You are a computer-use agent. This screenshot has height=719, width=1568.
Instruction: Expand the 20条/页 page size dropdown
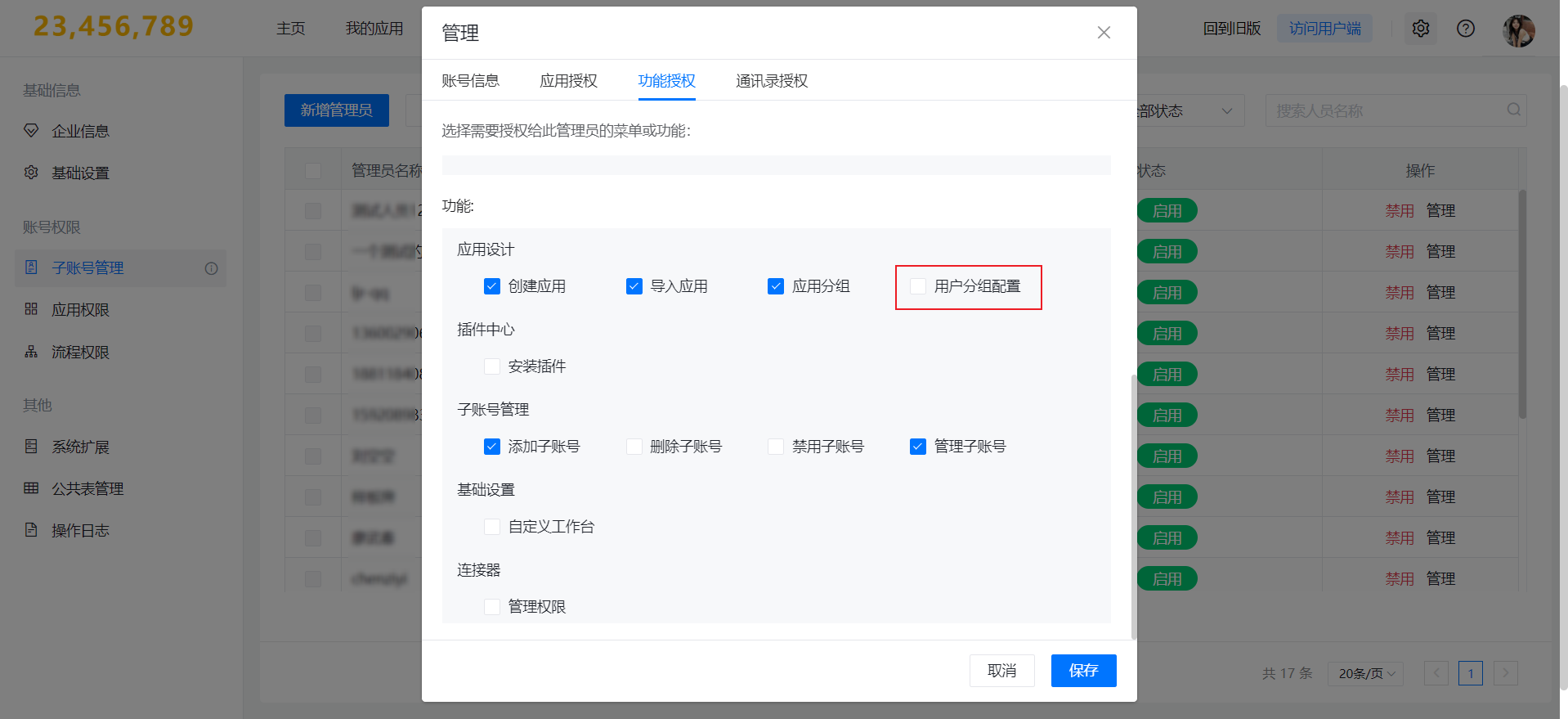1364,673
